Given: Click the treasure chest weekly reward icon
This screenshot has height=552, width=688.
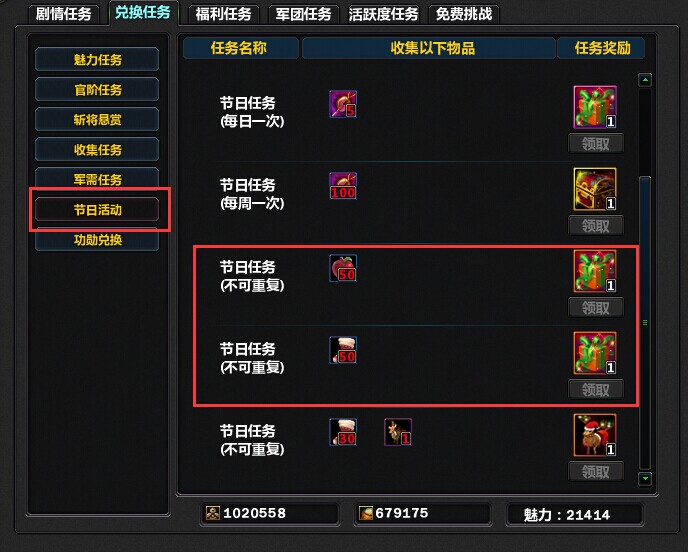Looking at the screenshot, I should [595, 189].
